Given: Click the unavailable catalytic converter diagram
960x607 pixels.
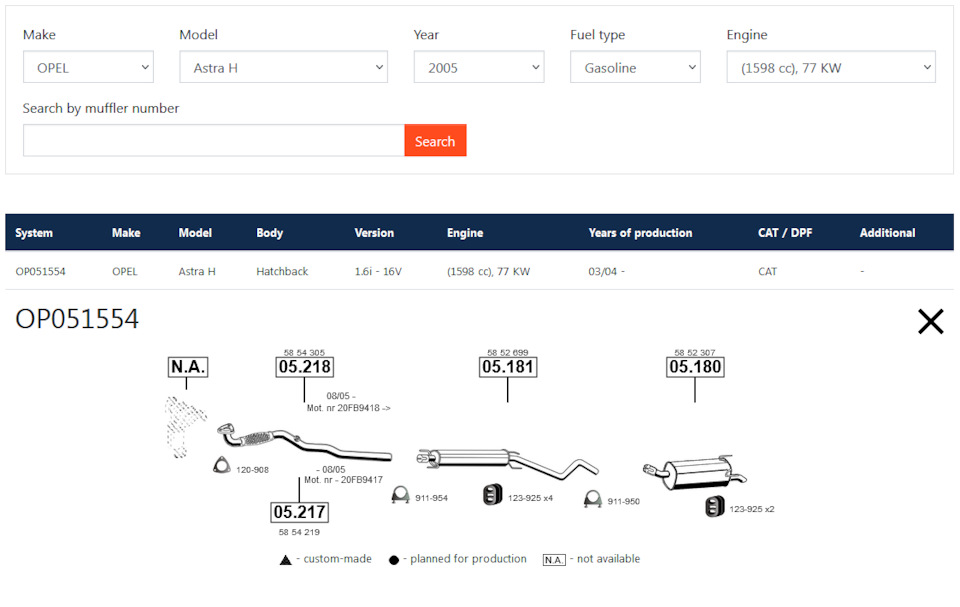Looking at the screenshot, I should 183,426.
